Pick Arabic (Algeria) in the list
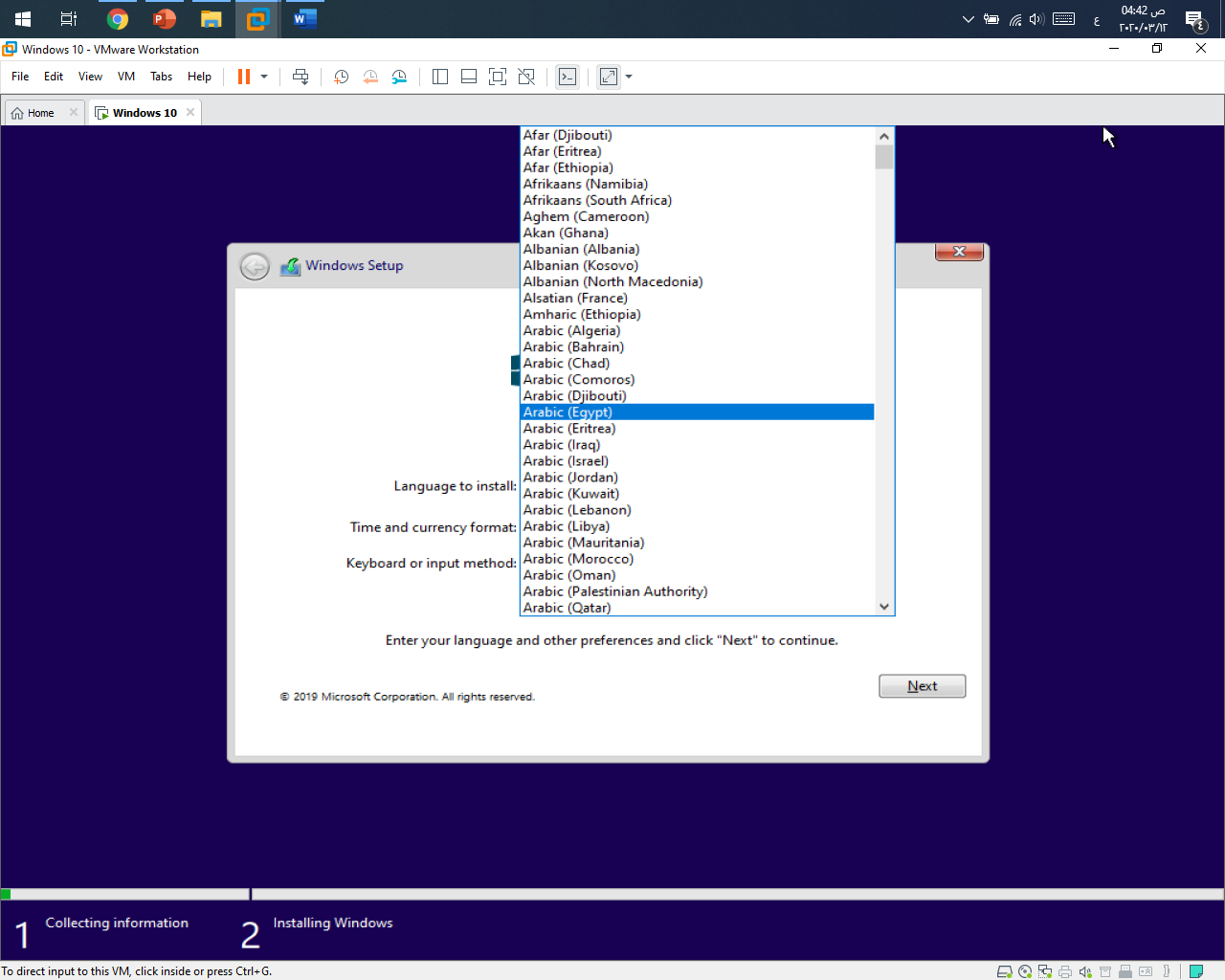1225x980 pixels. tap(698, 330)
